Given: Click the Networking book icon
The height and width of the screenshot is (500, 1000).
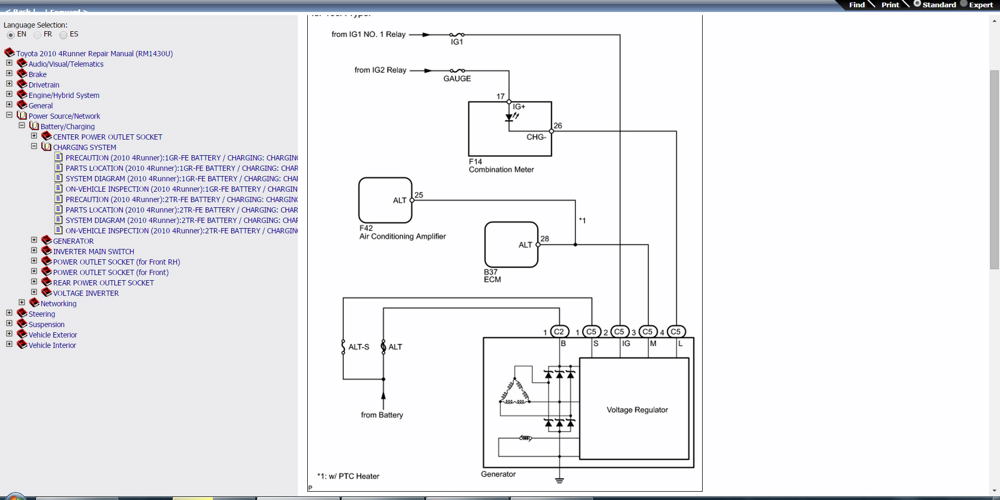Looking at the screenshot, I should click(34, 303).
